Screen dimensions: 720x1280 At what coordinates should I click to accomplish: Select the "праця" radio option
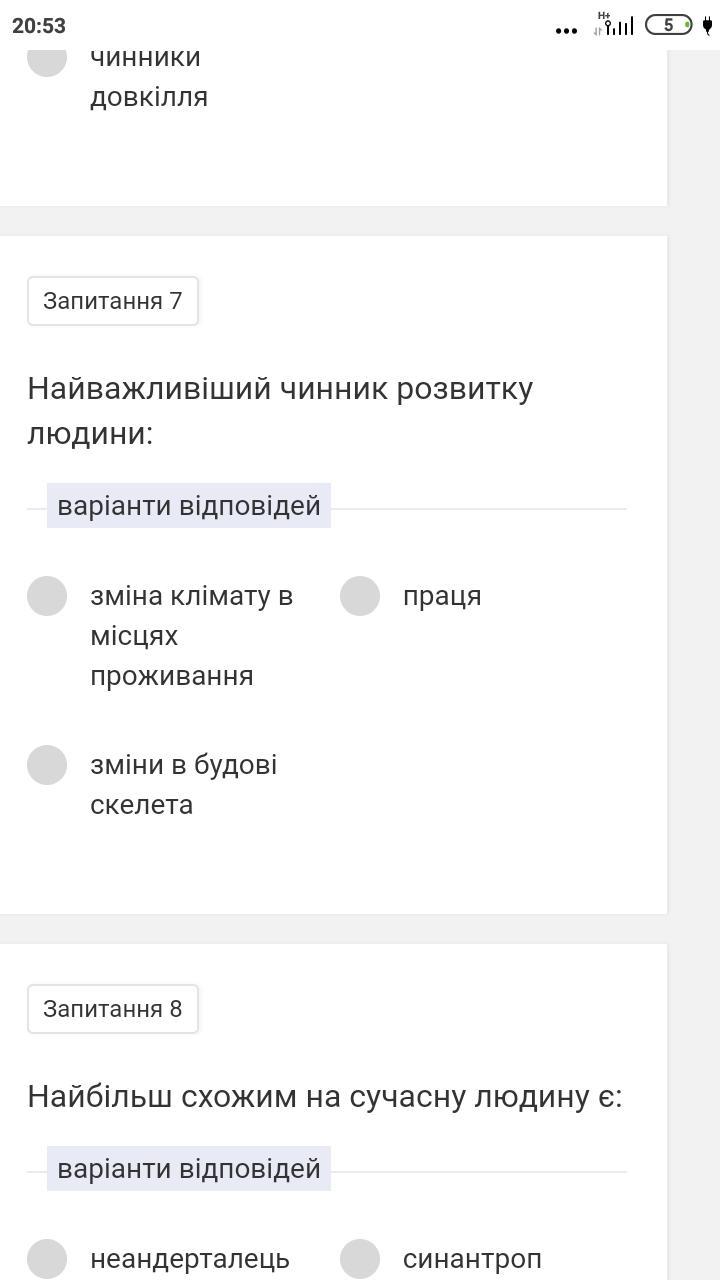[x=360, y=596]
